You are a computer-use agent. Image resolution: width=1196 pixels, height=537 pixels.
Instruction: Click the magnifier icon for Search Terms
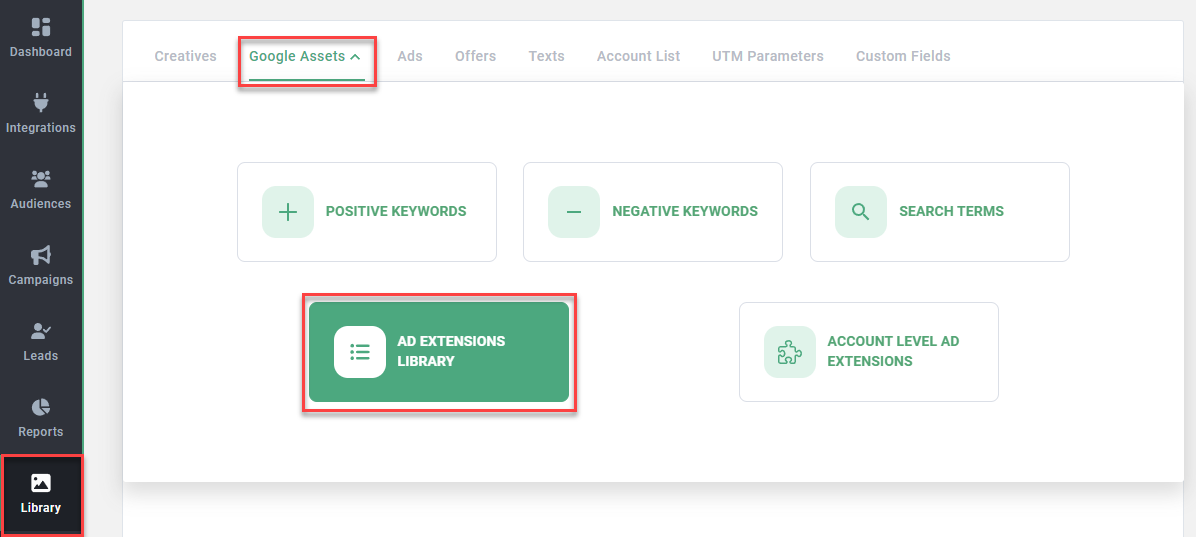tap(860, 212)
